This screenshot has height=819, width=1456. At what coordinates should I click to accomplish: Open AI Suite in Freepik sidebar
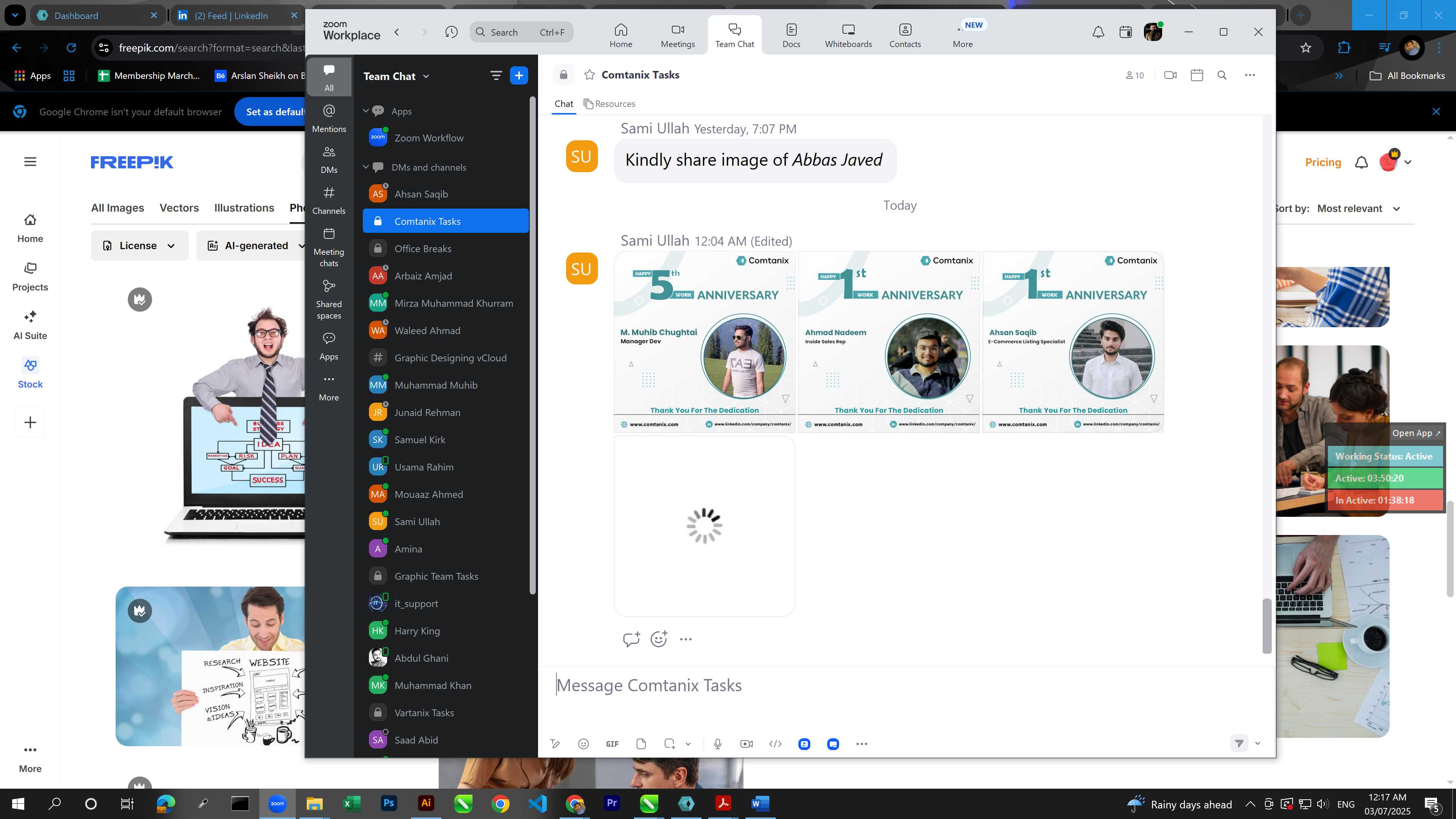click(x=30, y=325)
